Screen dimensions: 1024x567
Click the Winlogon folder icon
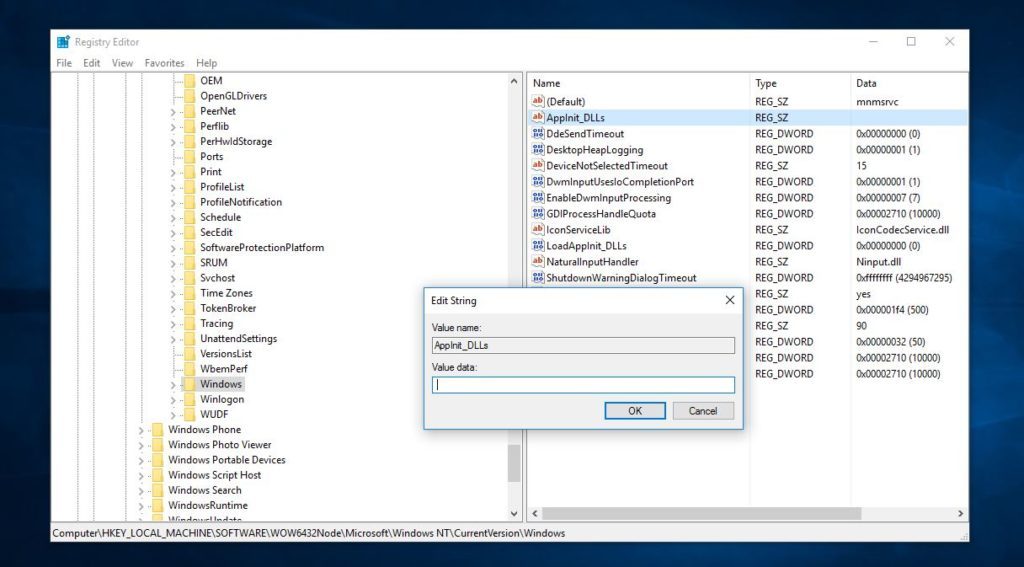(189, 399)
